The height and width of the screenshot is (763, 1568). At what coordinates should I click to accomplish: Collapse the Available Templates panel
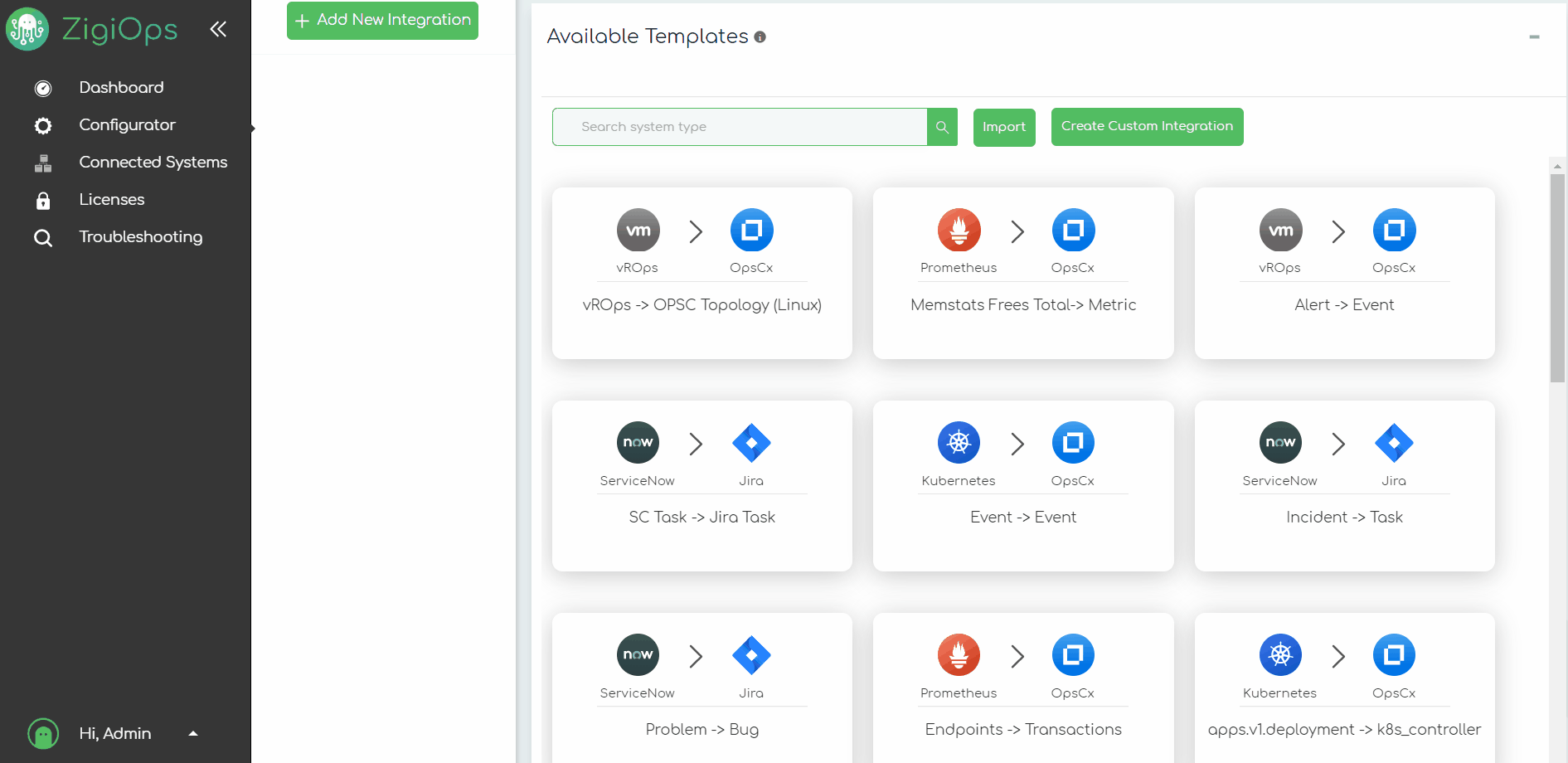click(x=1532, y=37)
